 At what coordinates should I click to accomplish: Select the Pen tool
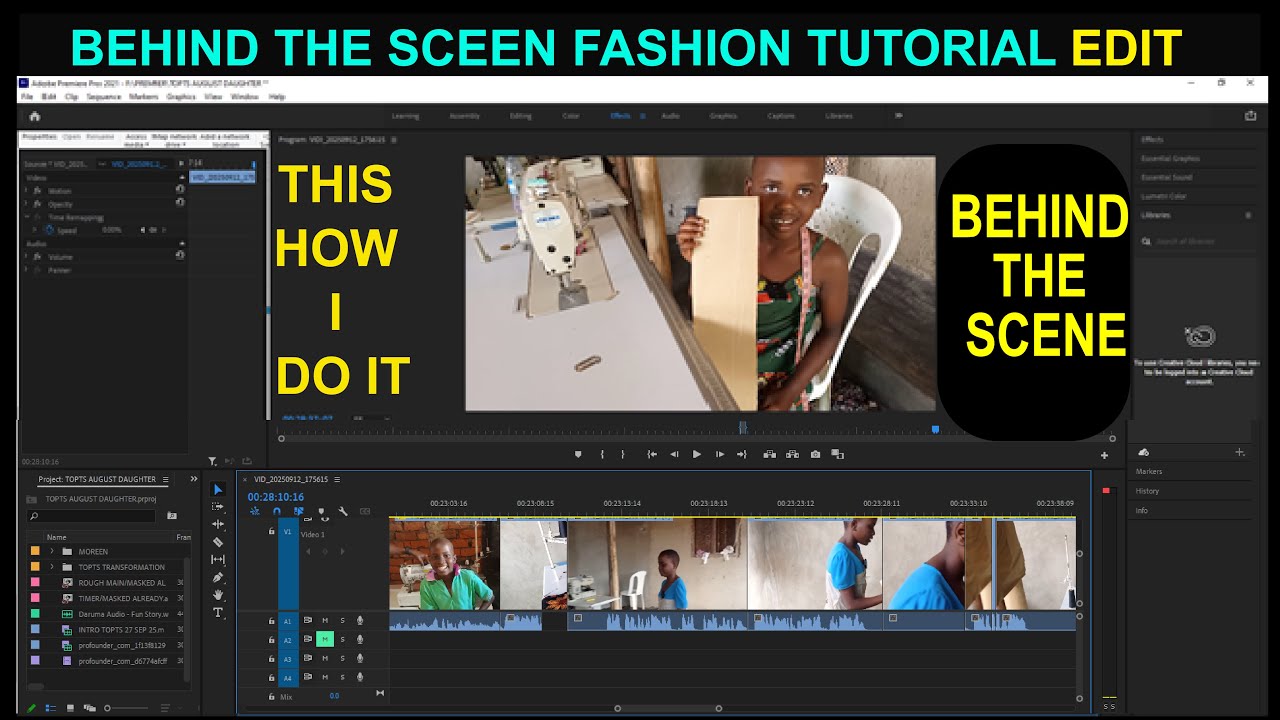coord(218,578)
